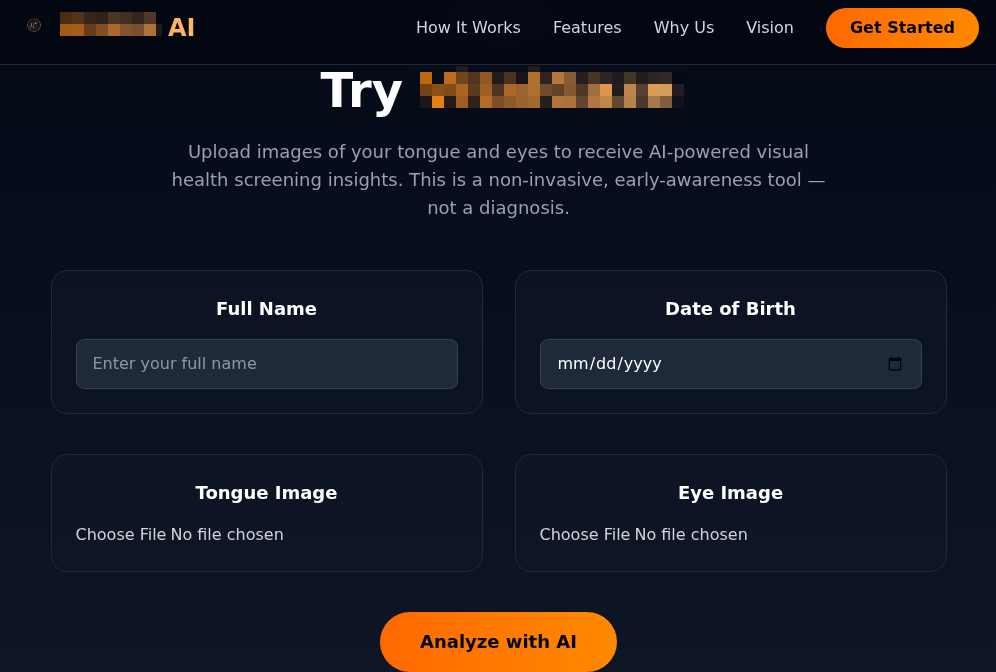Screen dimensions: 996x672
Task: Open the Why Us navigation item
Action: click(683, 27)
